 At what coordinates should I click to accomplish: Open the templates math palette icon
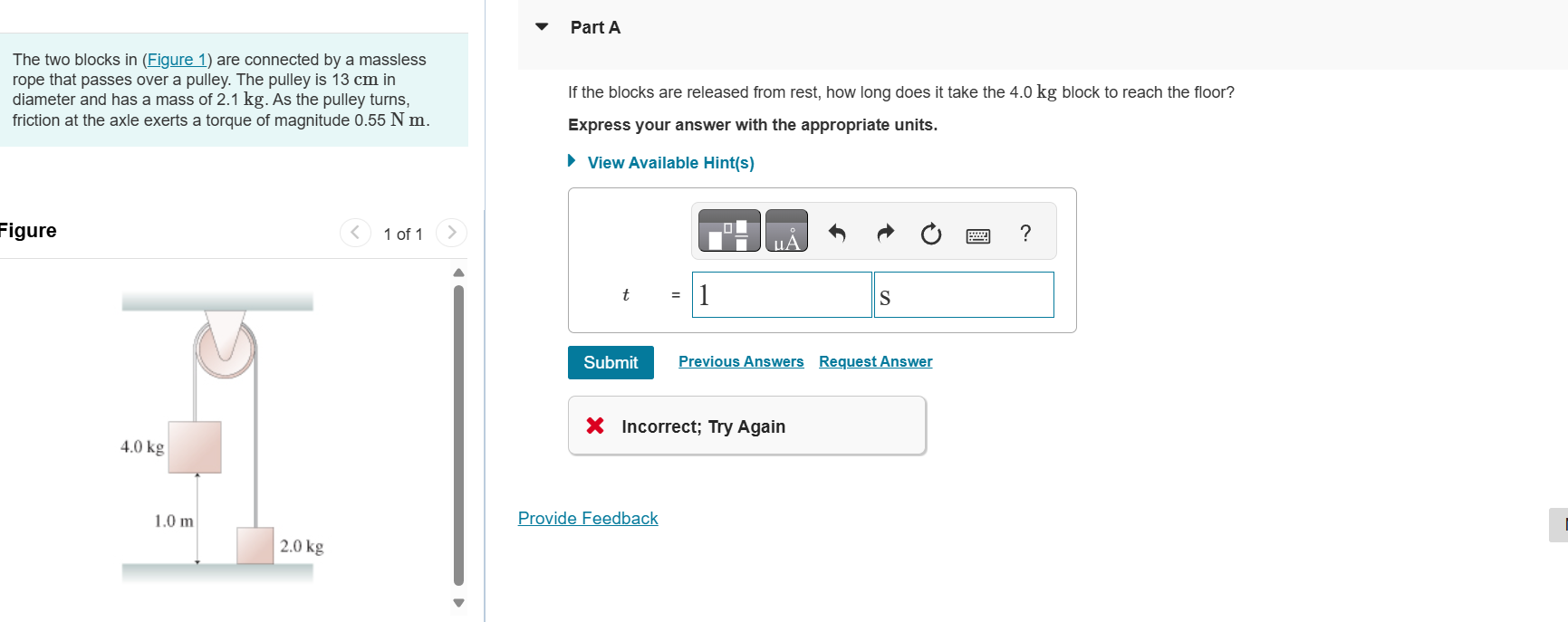(x=729, y=231)
